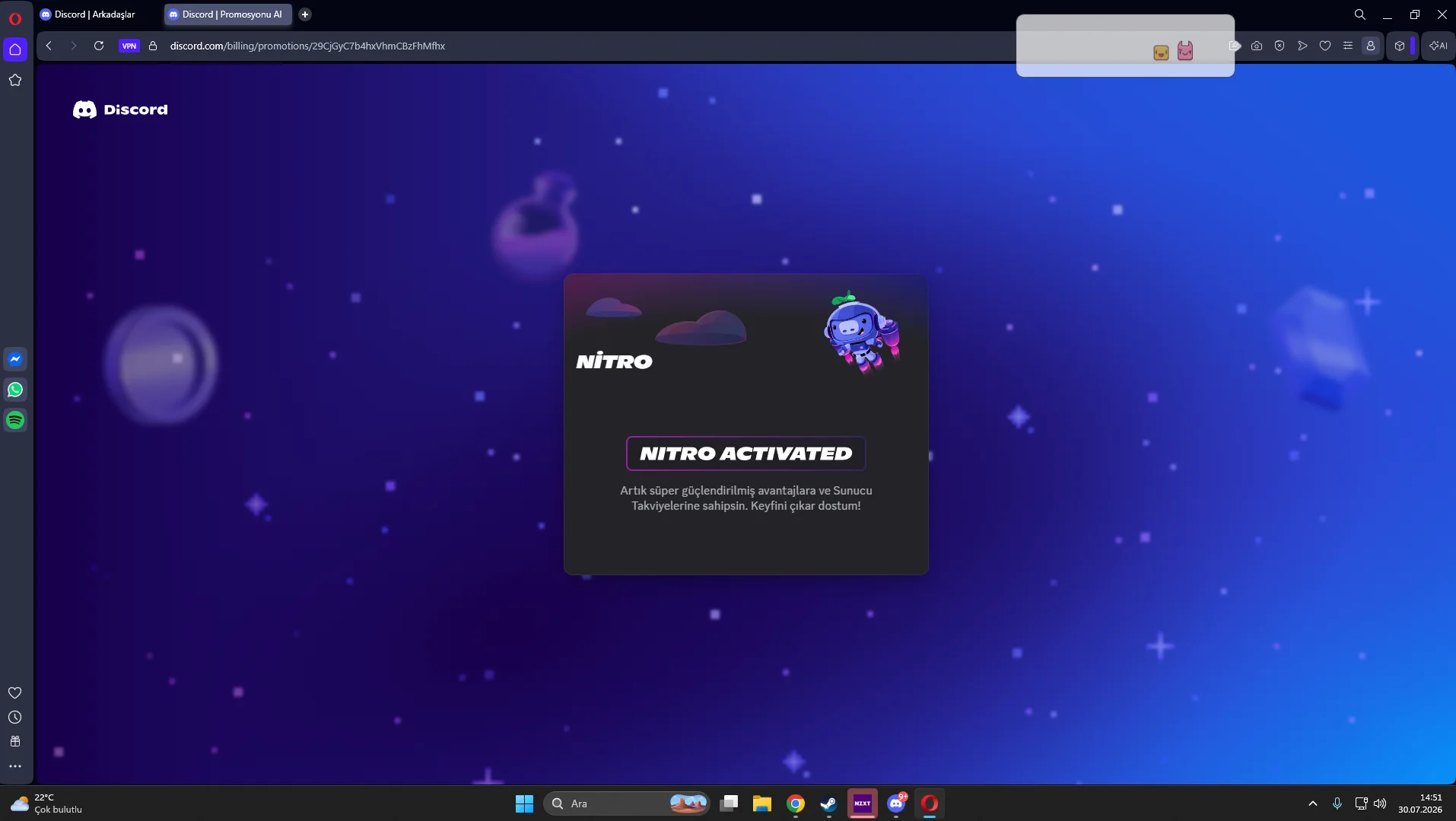Add page to bookmarks heart icon
The image size is (1456, 821).
coord(1325,46)
